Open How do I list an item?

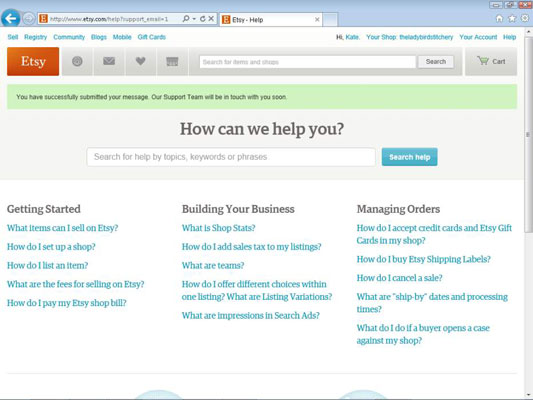[x=47, y=265]
